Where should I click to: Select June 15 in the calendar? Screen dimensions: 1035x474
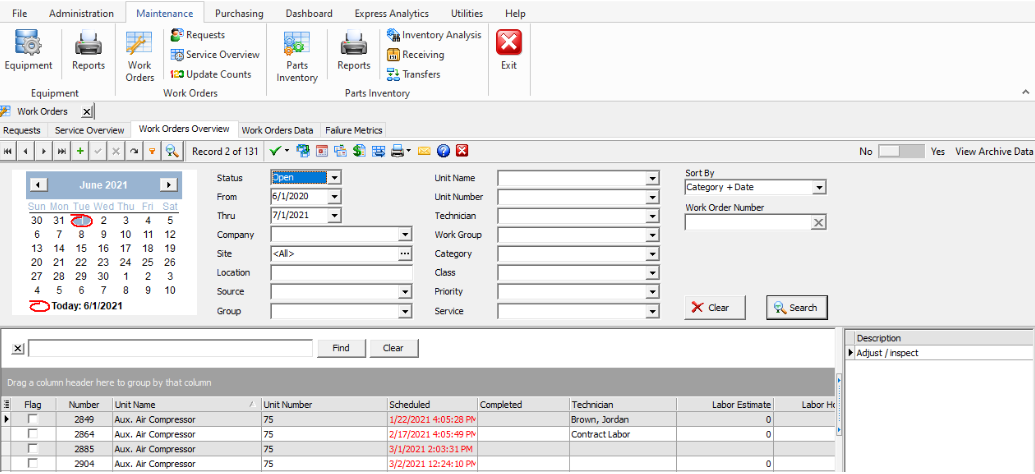[x=81, y=248]
